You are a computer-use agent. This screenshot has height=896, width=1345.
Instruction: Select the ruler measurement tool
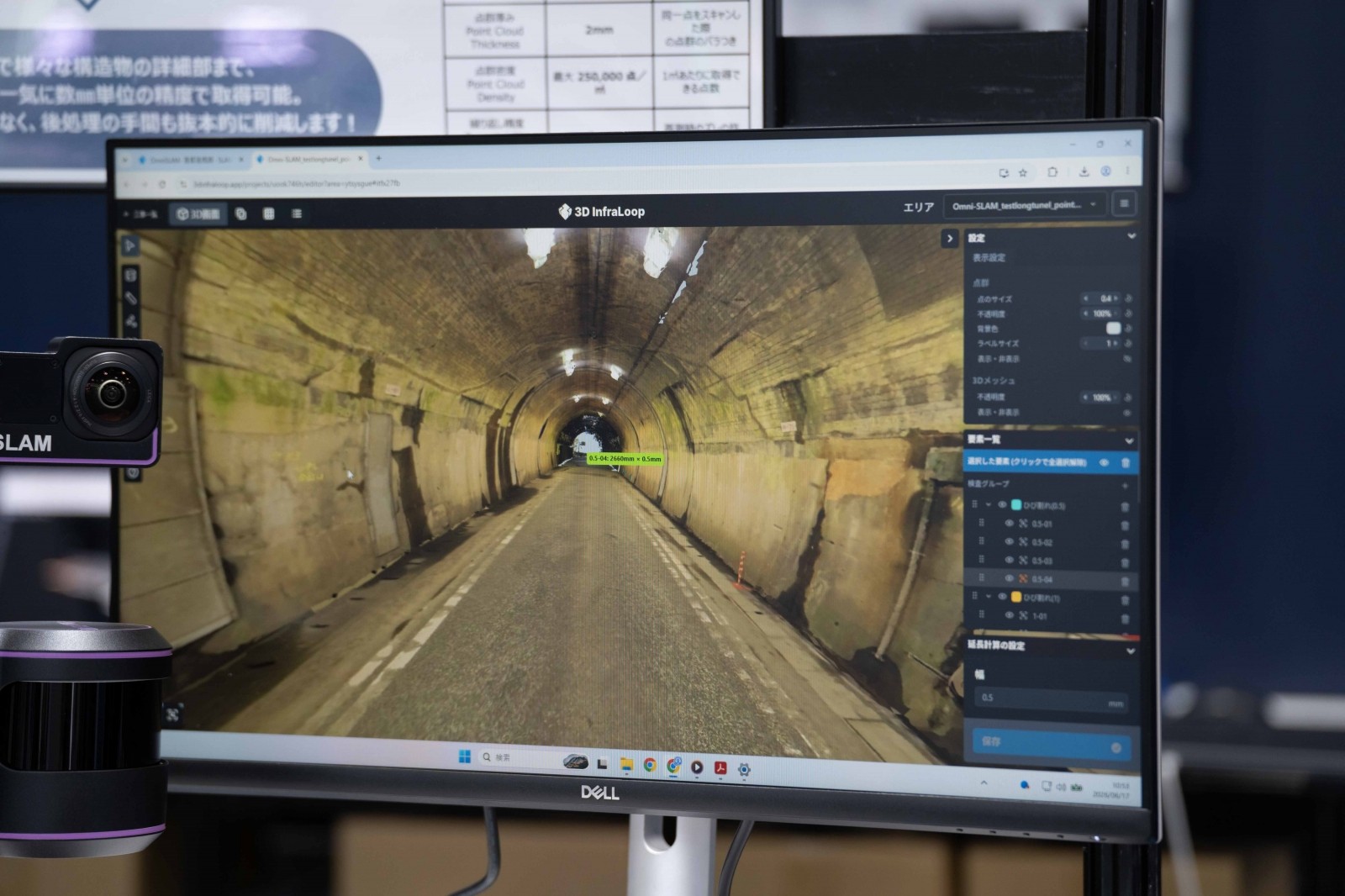click(131, 298)
